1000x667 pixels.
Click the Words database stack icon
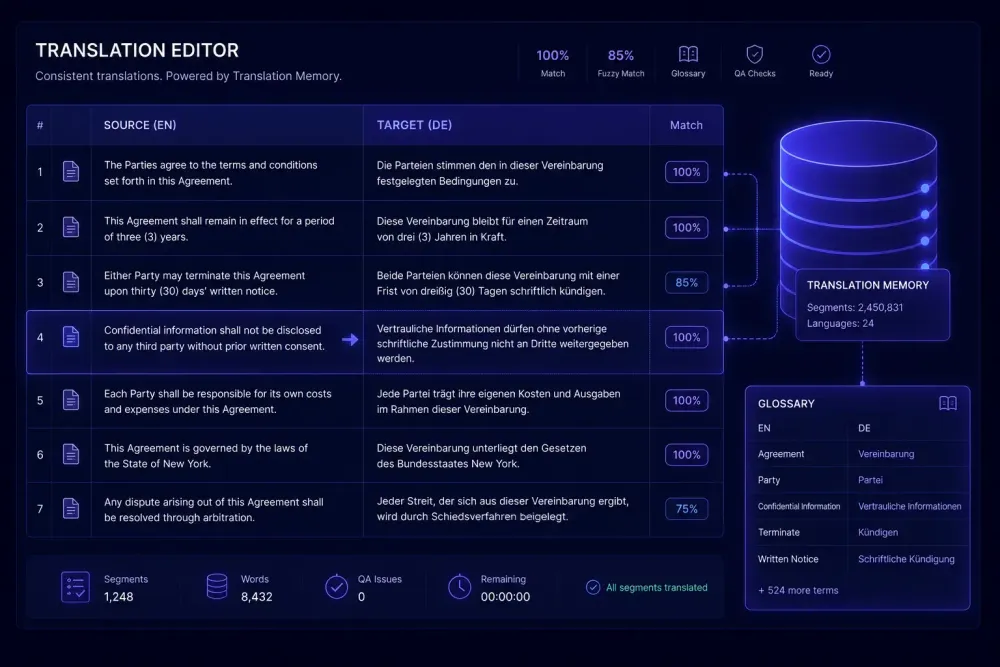[217, 587]
